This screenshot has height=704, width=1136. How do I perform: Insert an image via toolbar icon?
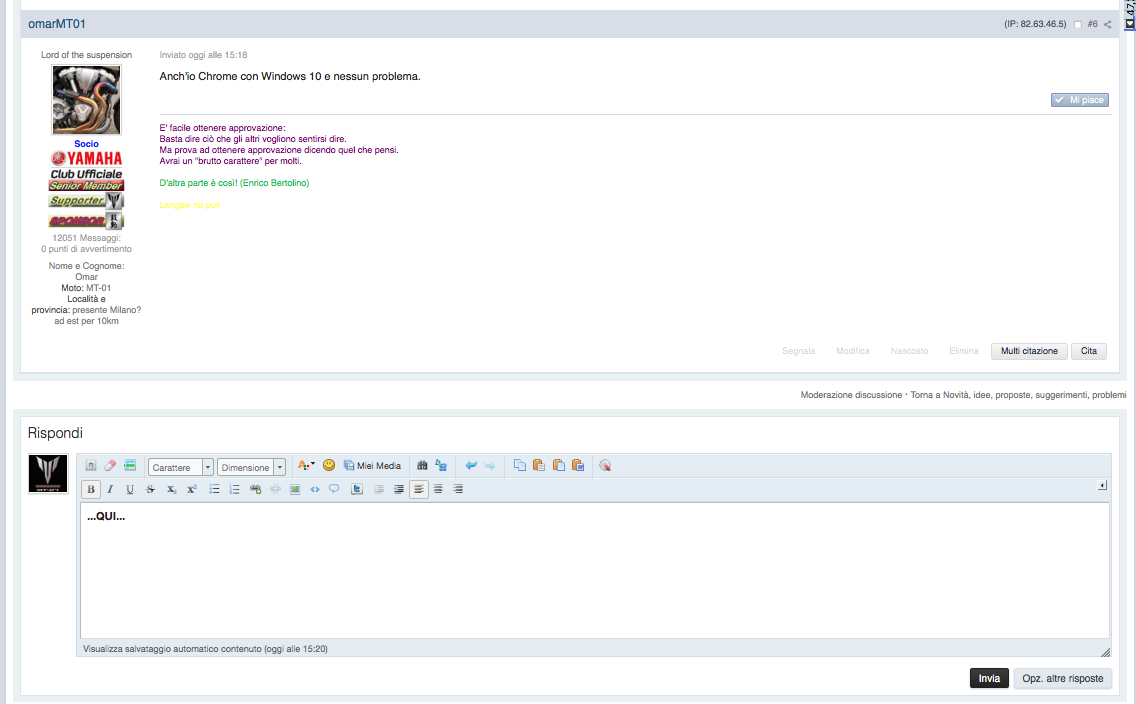(x=295, y=489)
